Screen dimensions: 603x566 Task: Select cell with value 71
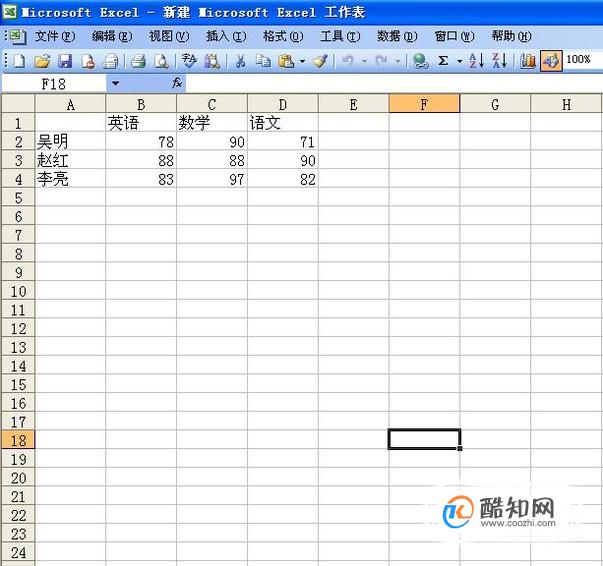tap(283, 142)
